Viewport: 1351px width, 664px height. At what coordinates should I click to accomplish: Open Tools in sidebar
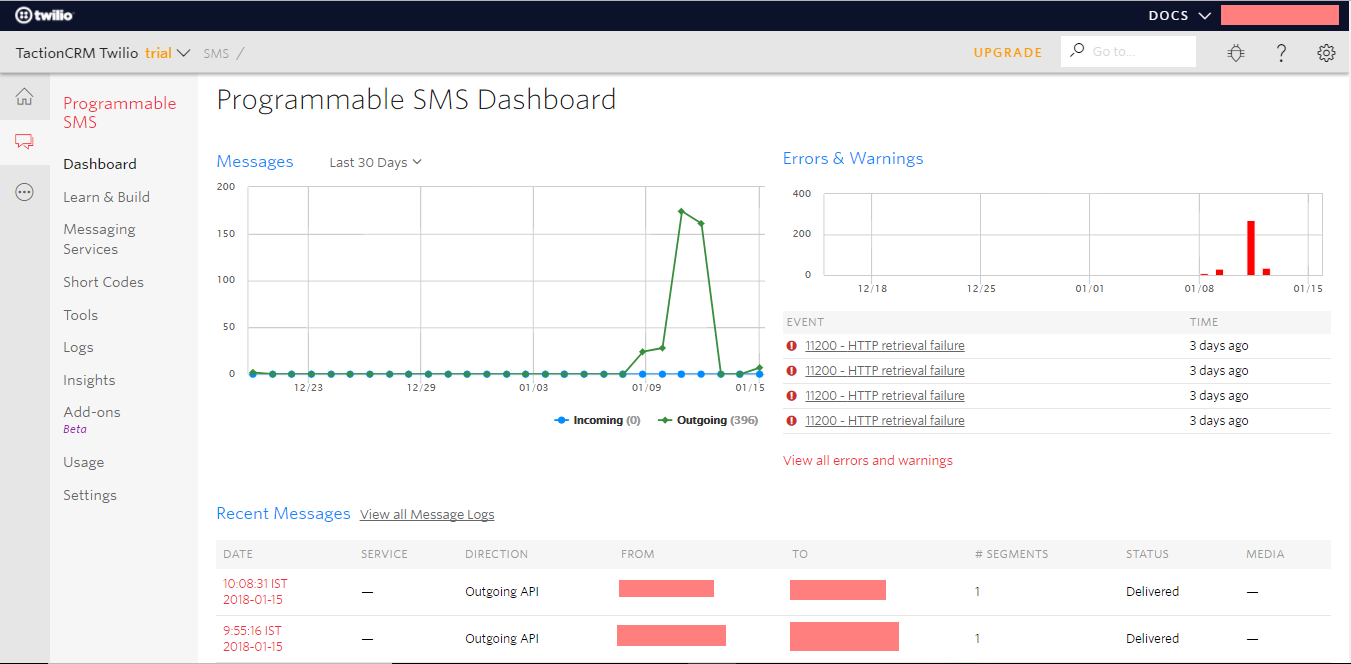click(80, 315)
